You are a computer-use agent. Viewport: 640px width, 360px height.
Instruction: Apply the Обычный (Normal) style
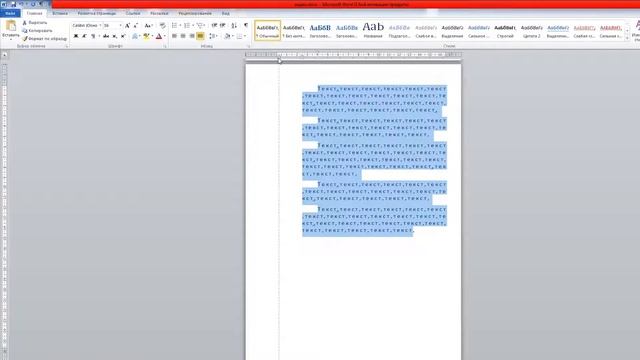(x=268, y=30)
